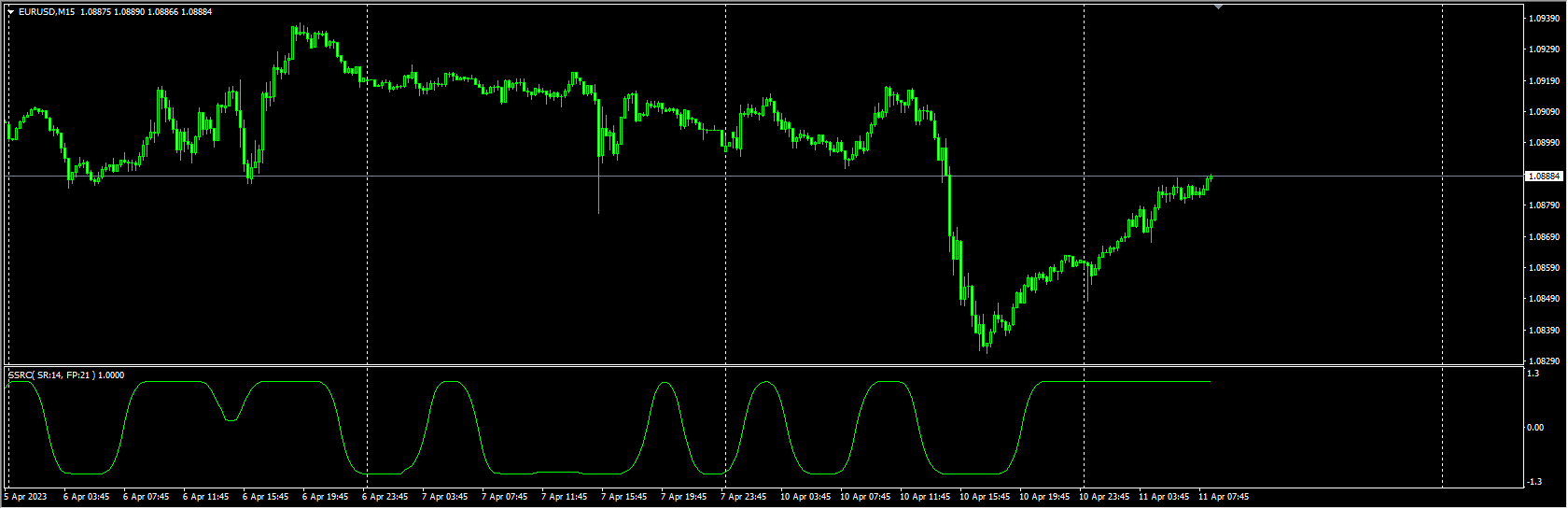Click the 5 Apr 2023 date label
This screenshot has width=1568, height=509.
25,497
